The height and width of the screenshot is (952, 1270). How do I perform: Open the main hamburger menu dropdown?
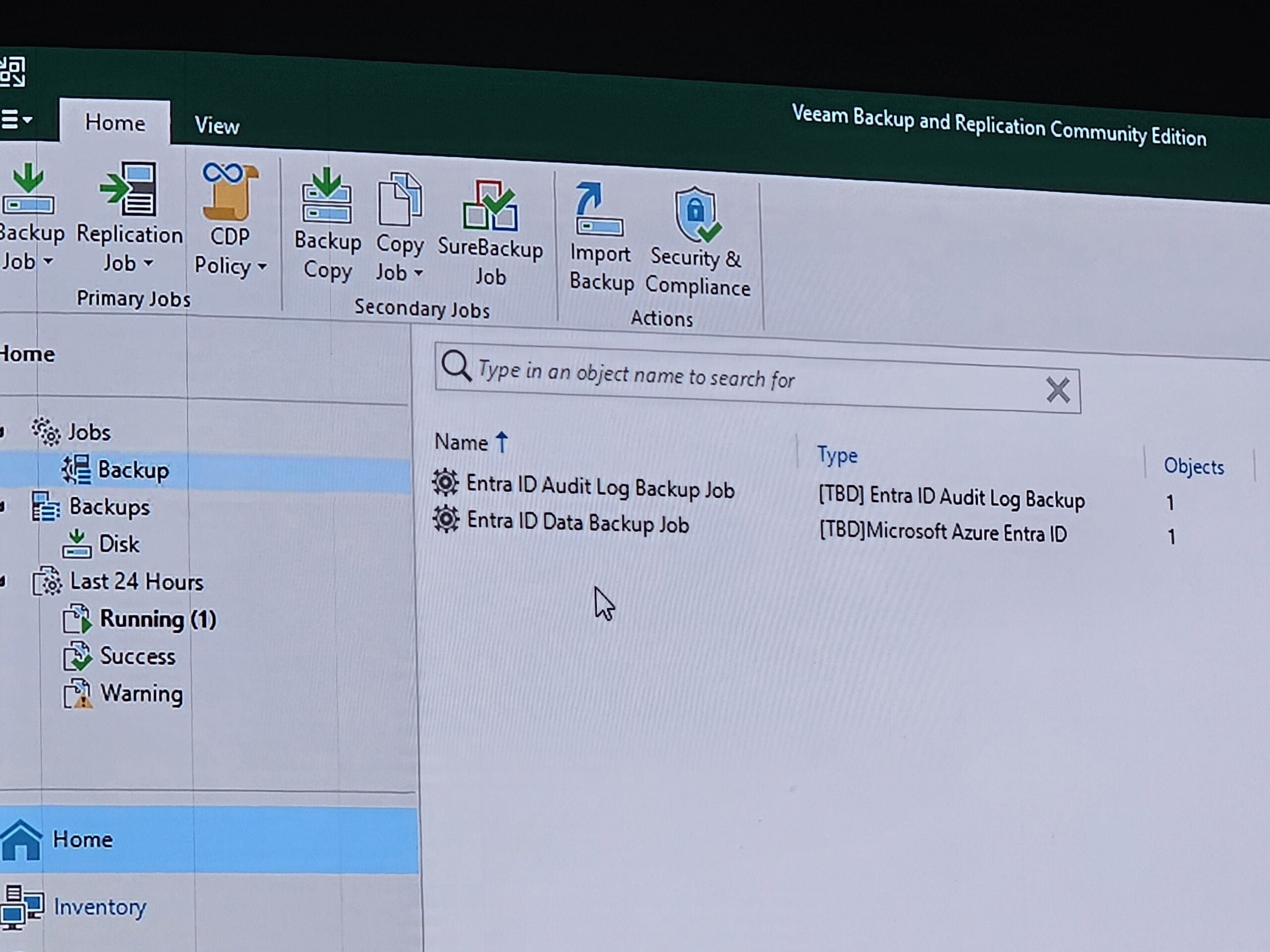click(16, 120)
